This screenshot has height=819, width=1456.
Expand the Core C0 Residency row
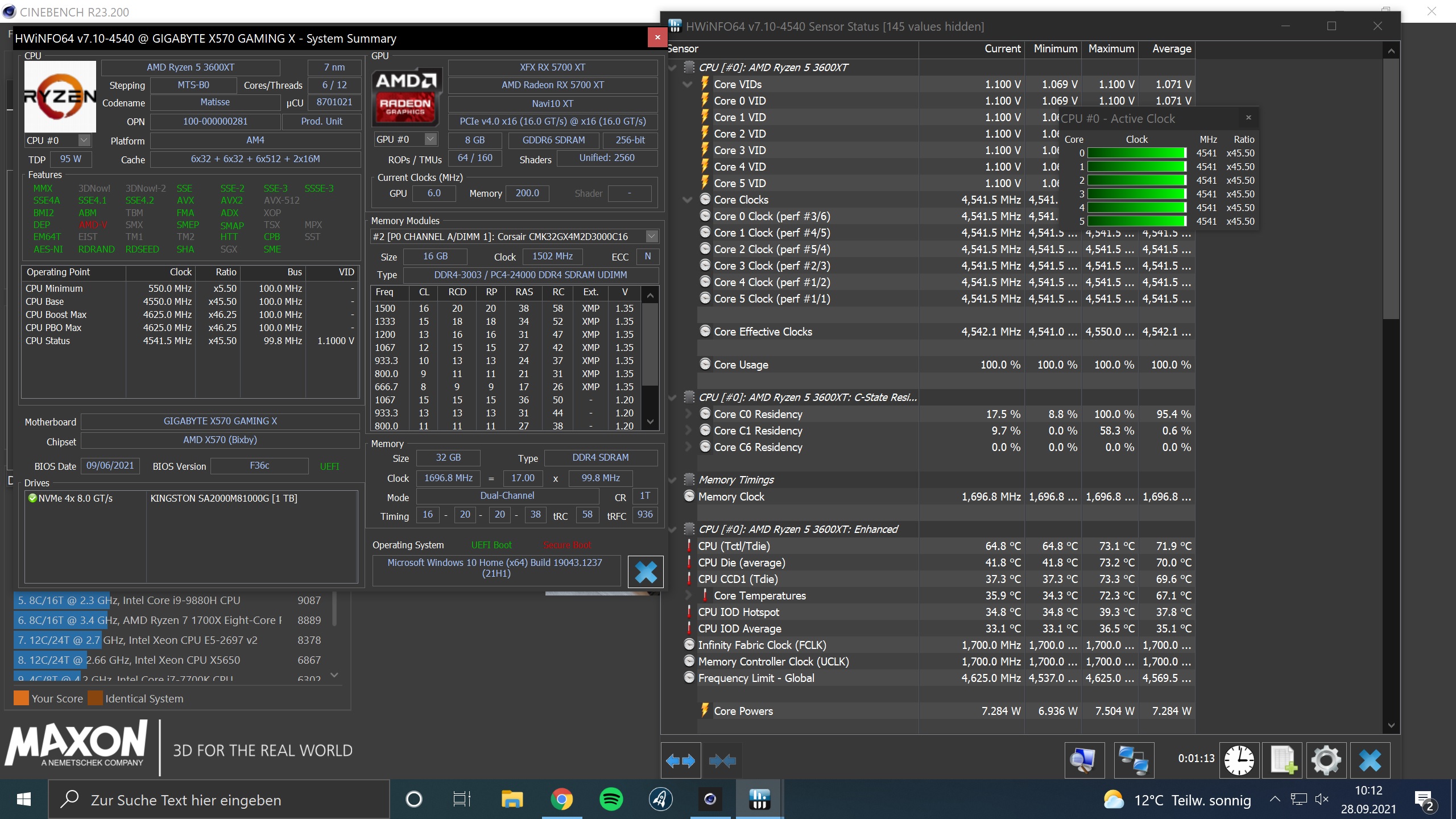[688, 414]
